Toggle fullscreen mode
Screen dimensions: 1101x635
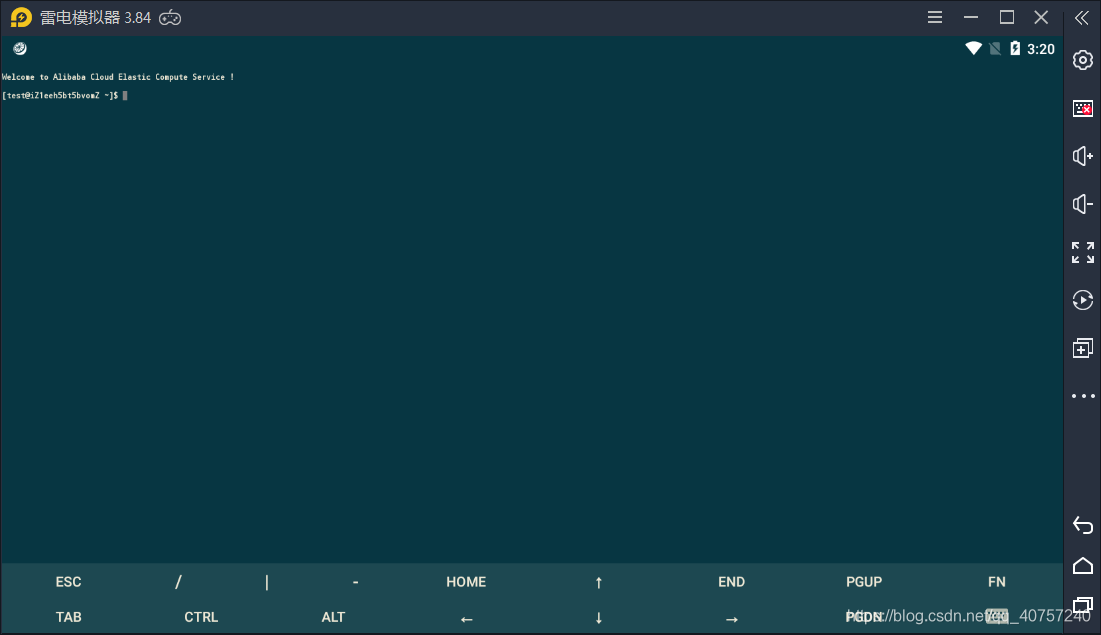1083,252
